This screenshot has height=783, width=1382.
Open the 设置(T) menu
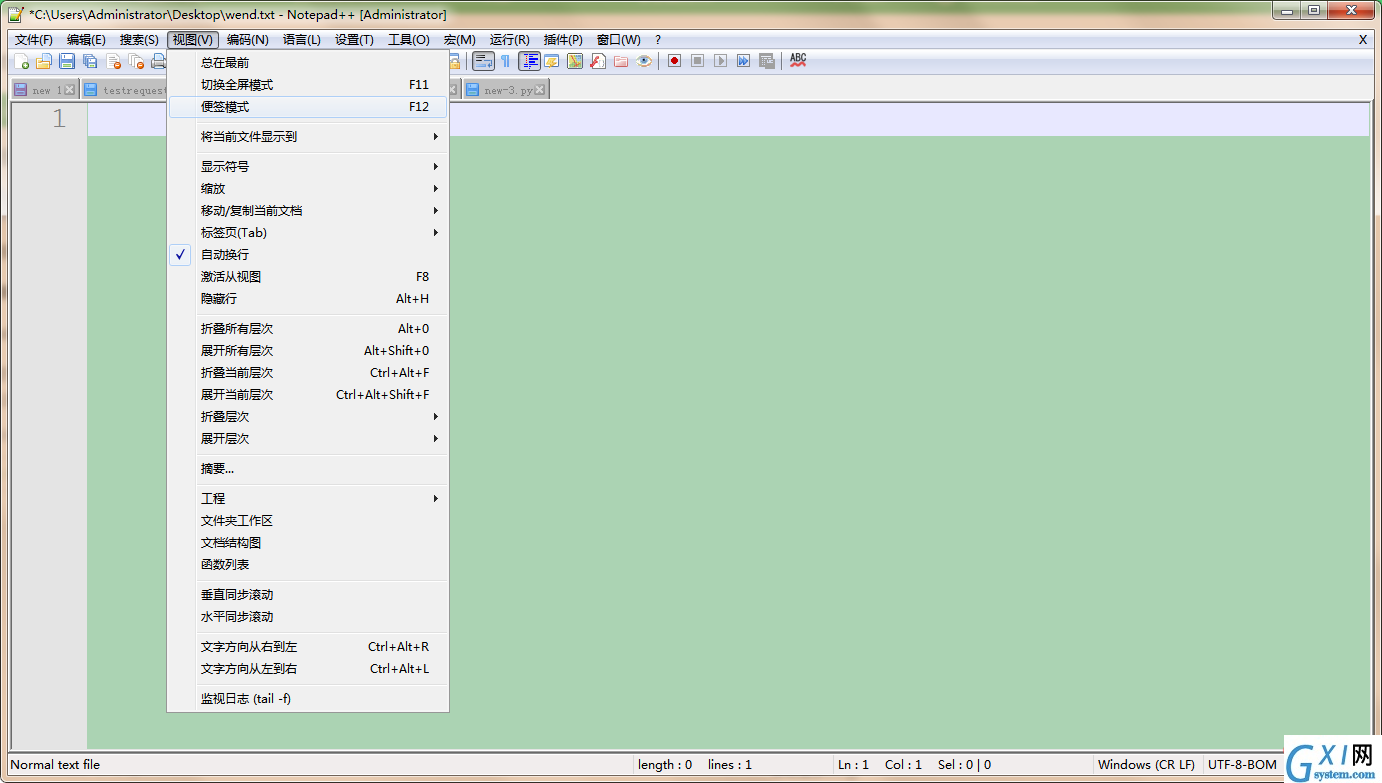tap(354, 40)
